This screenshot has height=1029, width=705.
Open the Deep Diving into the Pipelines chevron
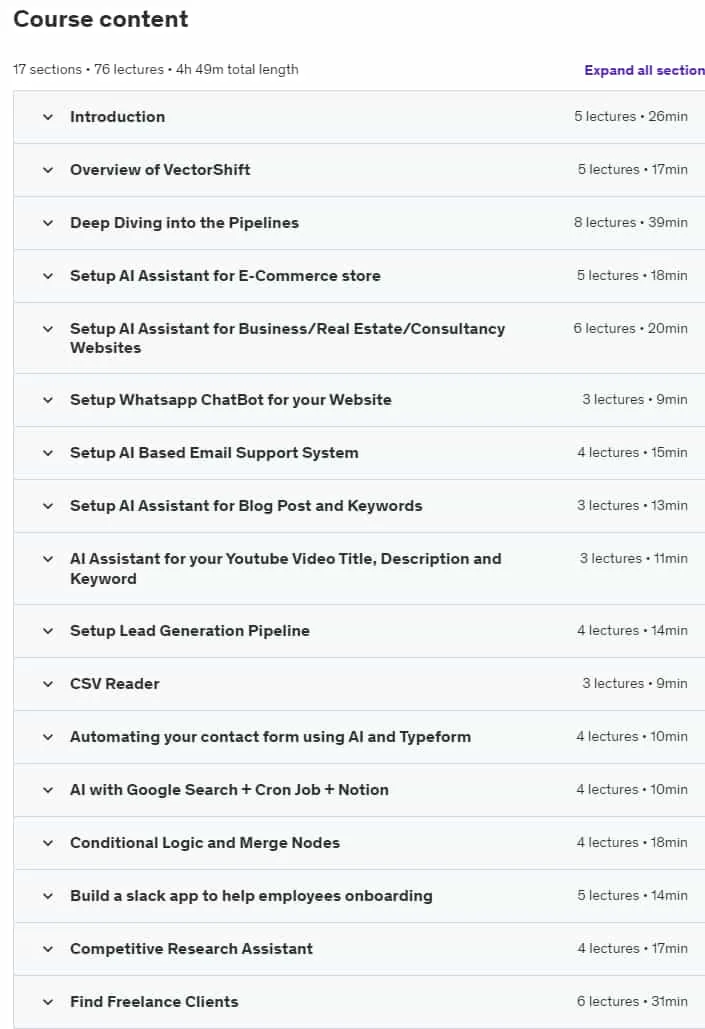point(48,223)
